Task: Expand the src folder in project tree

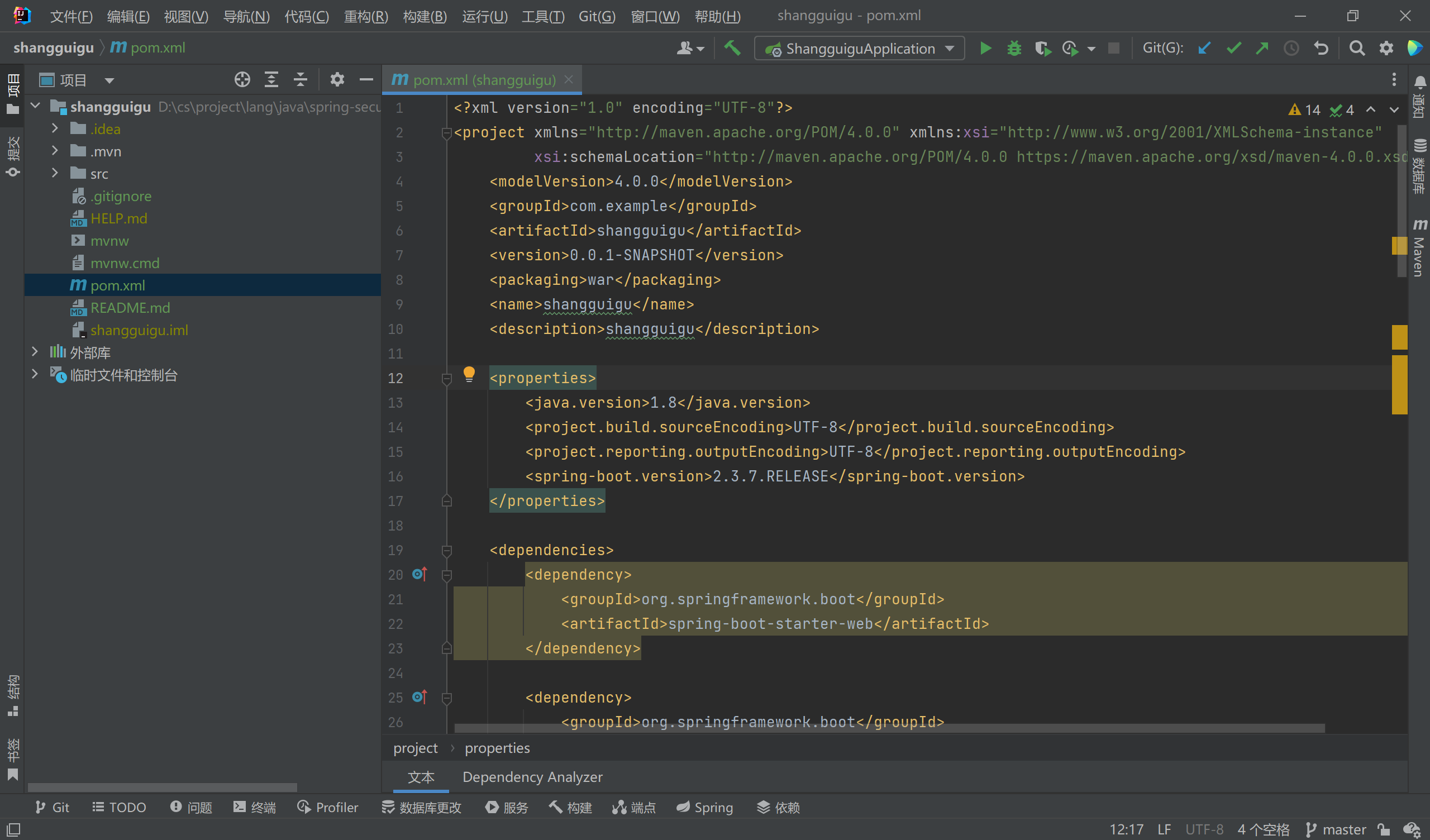Action: tap(55, 174)
